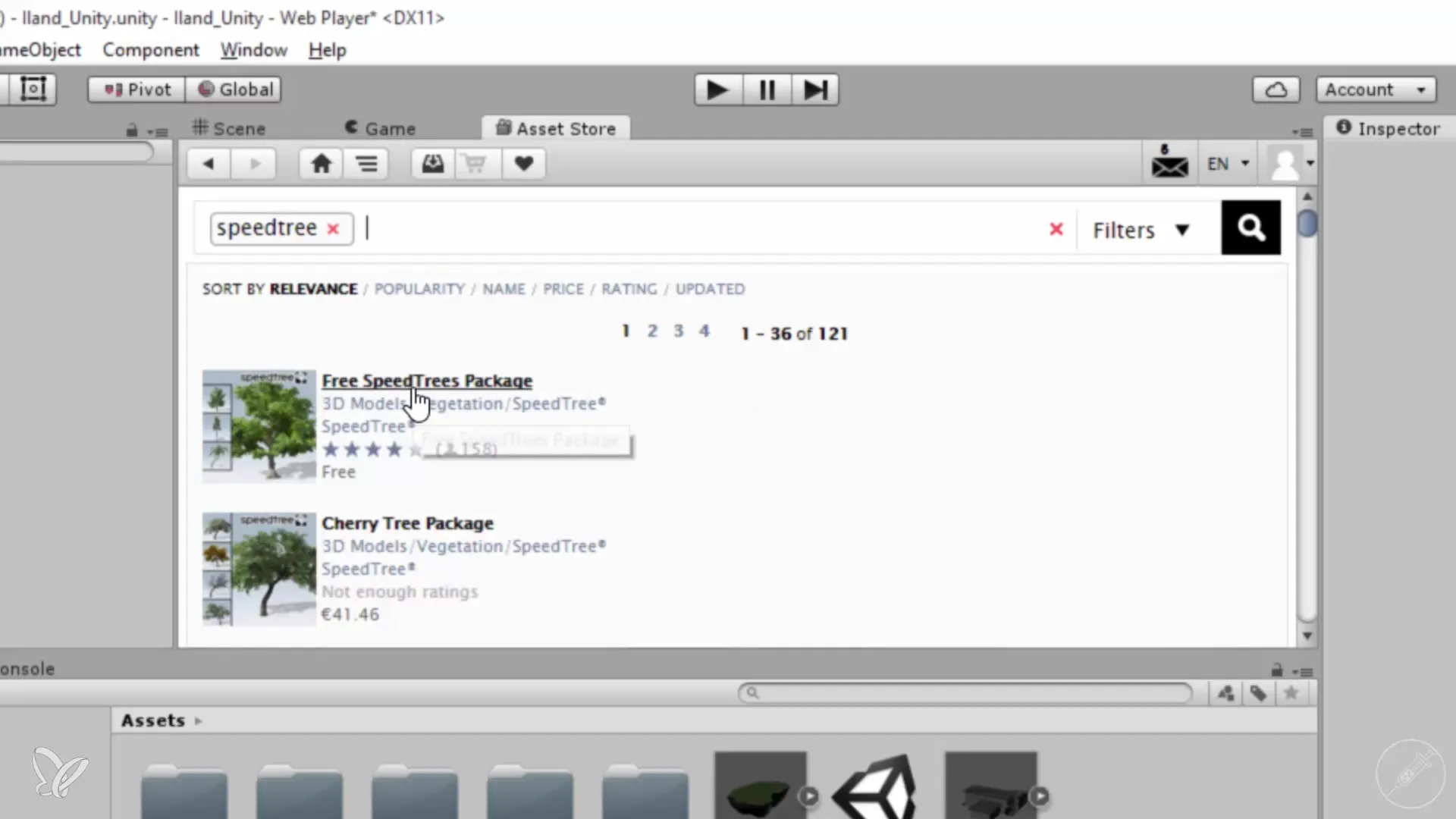1456x819 pixels.
Task: Click the cloud services icon
Action: (1276, 89)
